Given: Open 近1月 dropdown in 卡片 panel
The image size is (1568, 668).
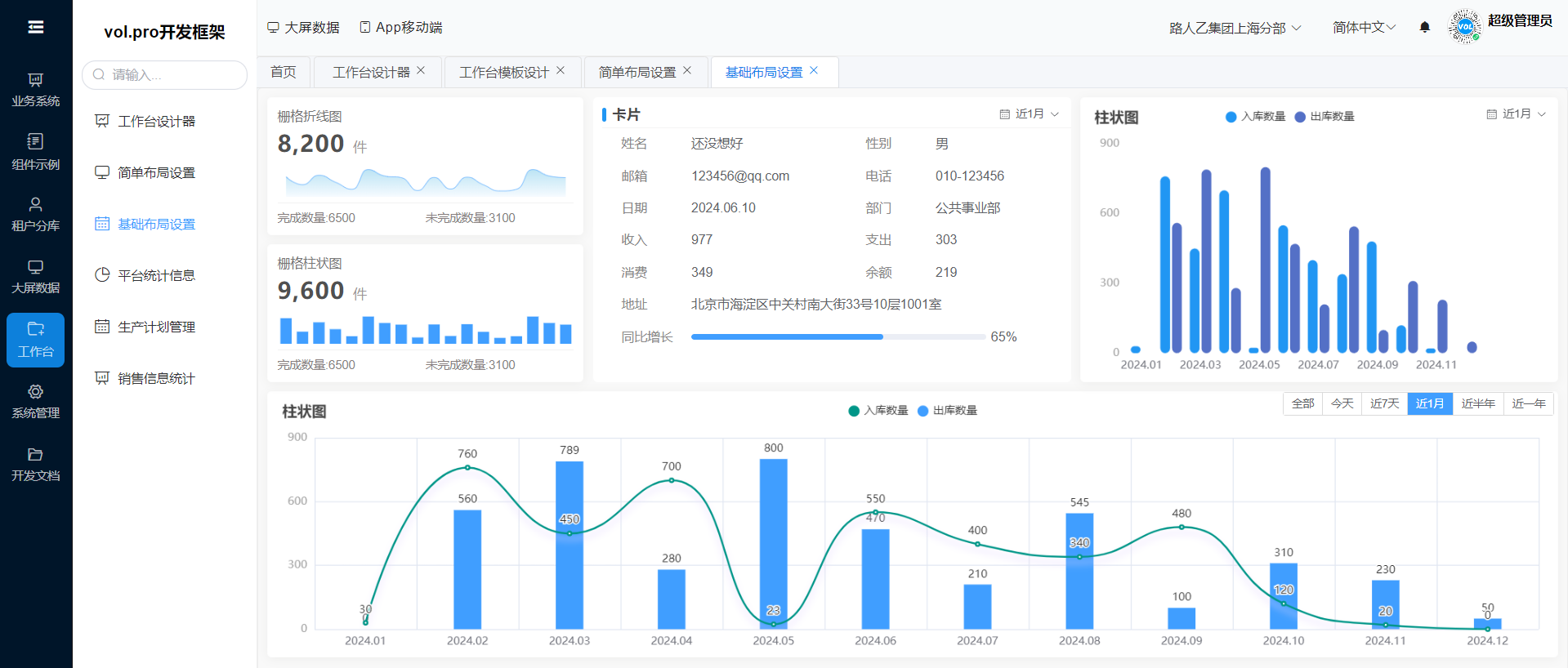Looking at the screenshot, I should (x=1030, y=114).
